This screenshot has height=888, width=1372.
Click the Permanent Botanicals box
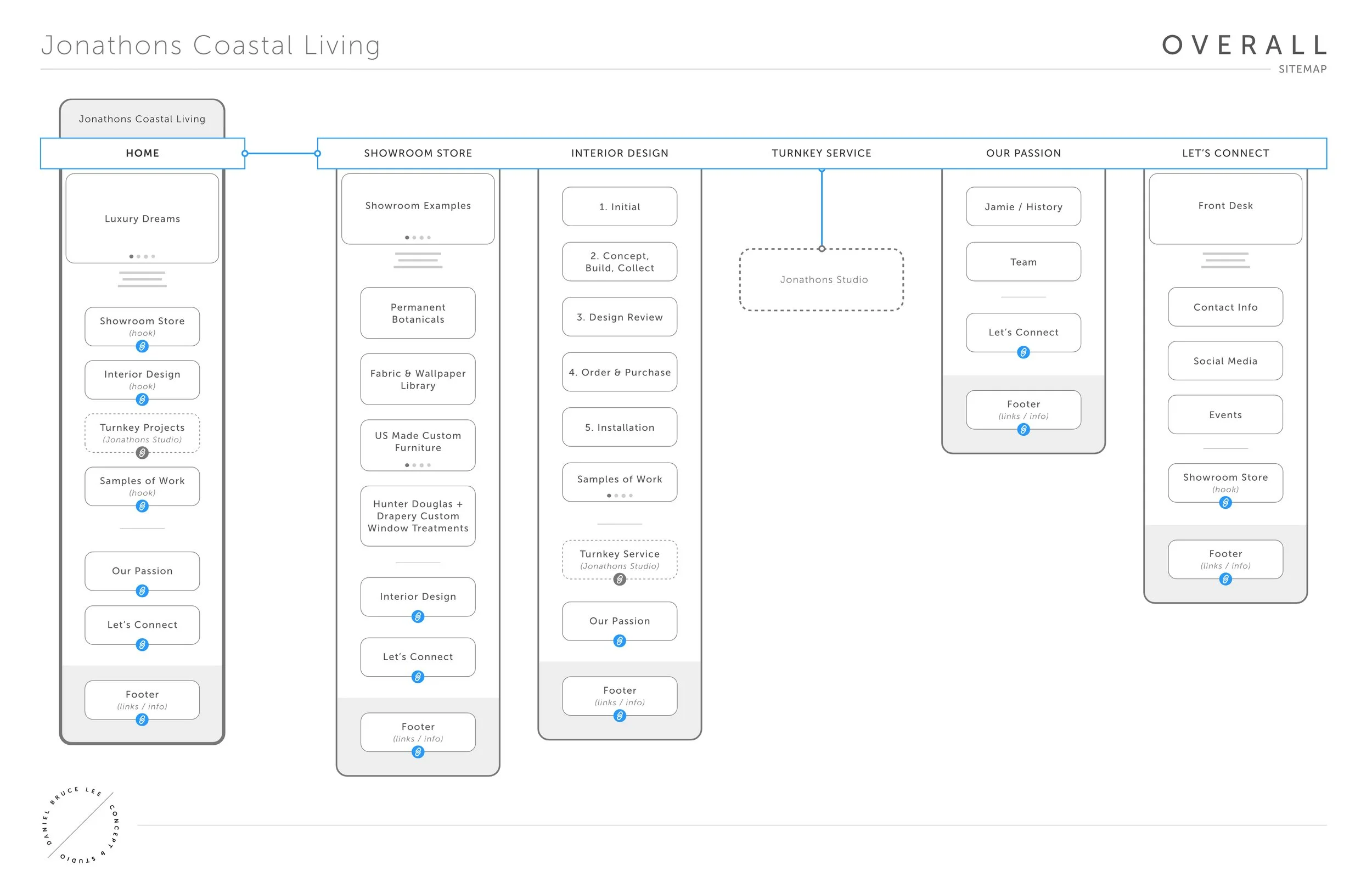click(x=418, y=313)
